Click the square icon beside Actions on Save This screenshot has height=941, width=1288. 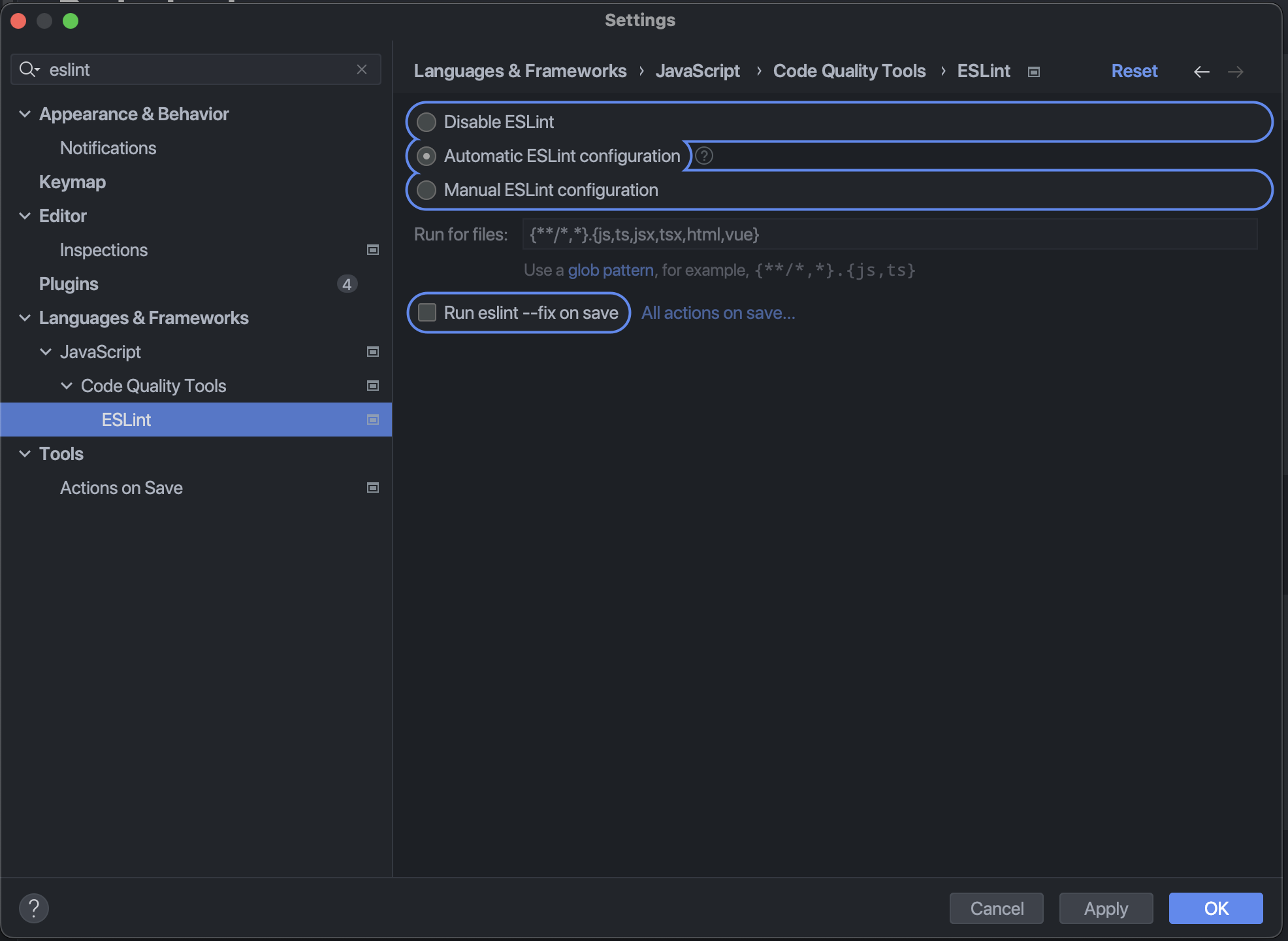point(372,487)
